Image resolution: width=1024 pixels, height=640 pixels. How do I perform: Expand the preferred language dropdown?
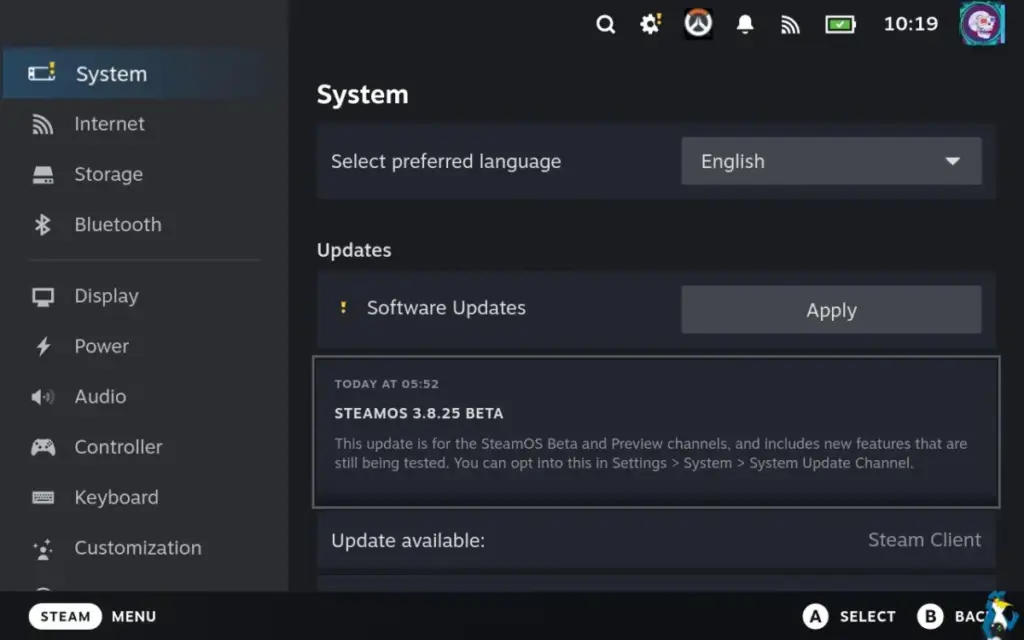(x=831, y=161)
